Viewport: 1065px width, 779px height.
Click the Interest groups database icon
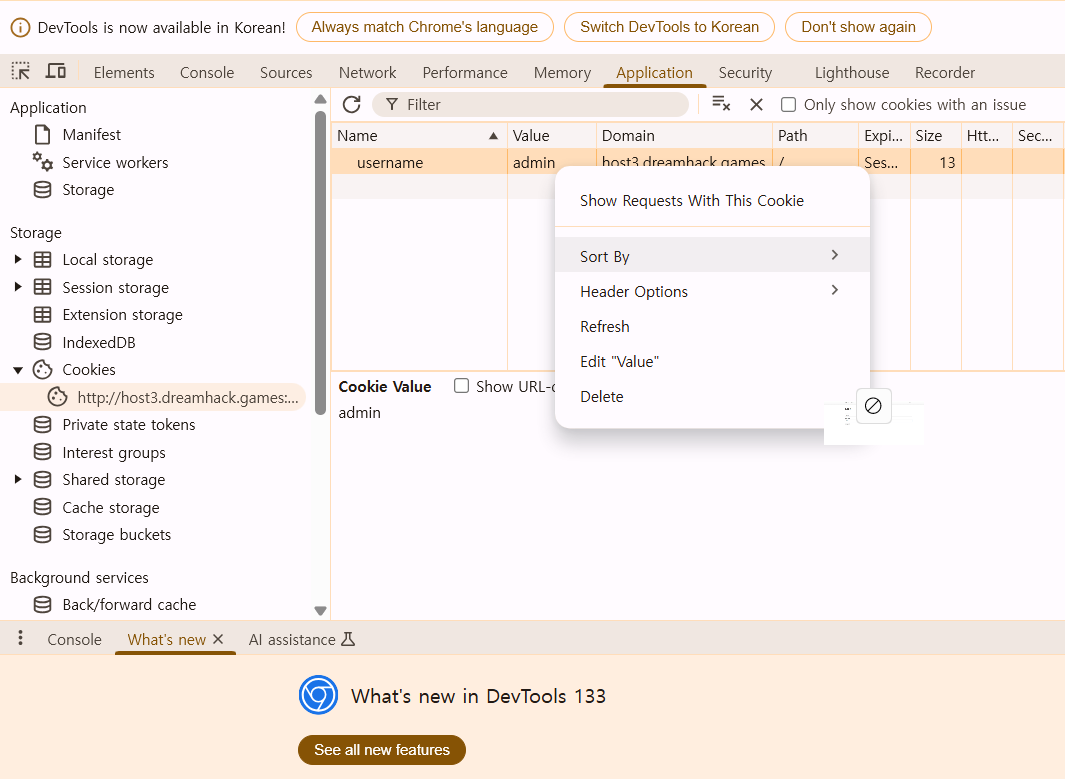42,452
